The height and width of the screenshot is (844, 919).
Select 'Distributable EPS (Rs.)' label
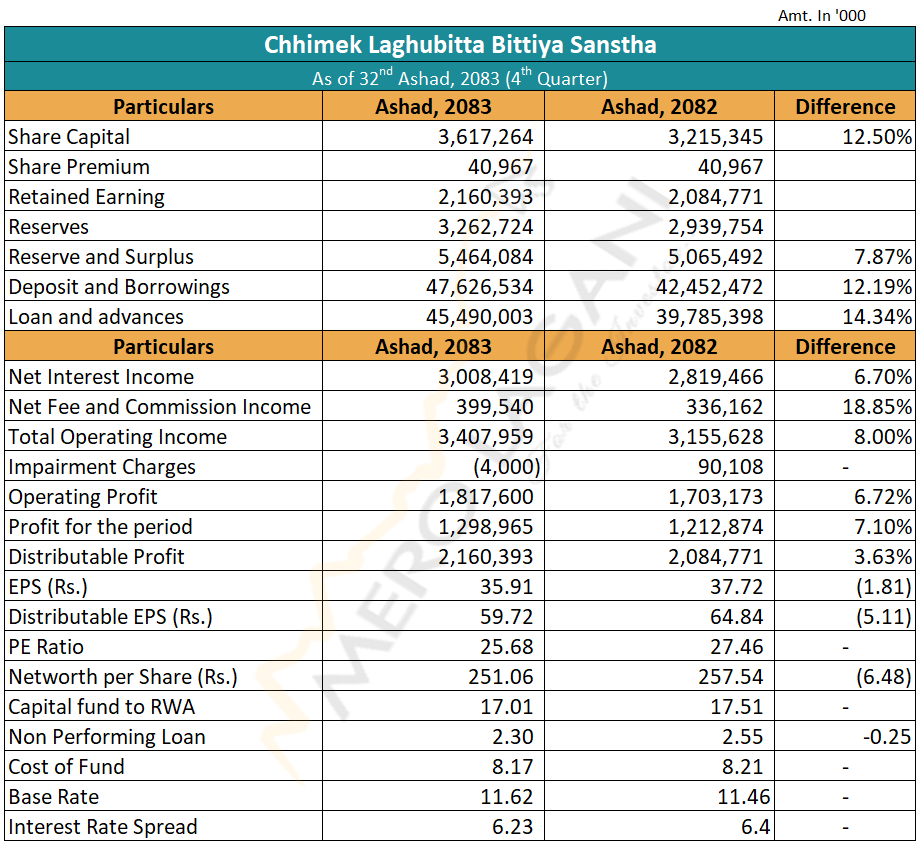[110, 617]
